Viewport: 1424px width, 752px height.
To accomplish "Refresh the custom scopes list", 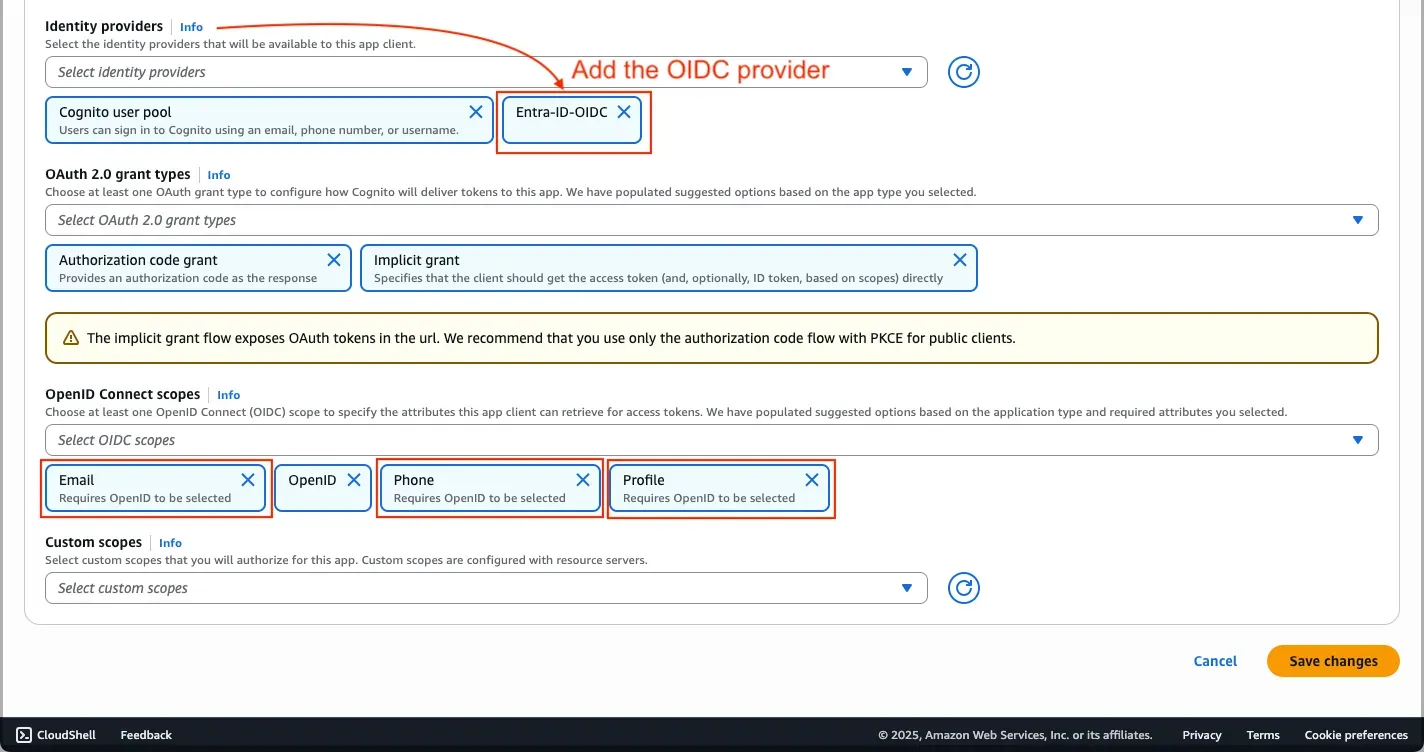I will pos(963,588).
